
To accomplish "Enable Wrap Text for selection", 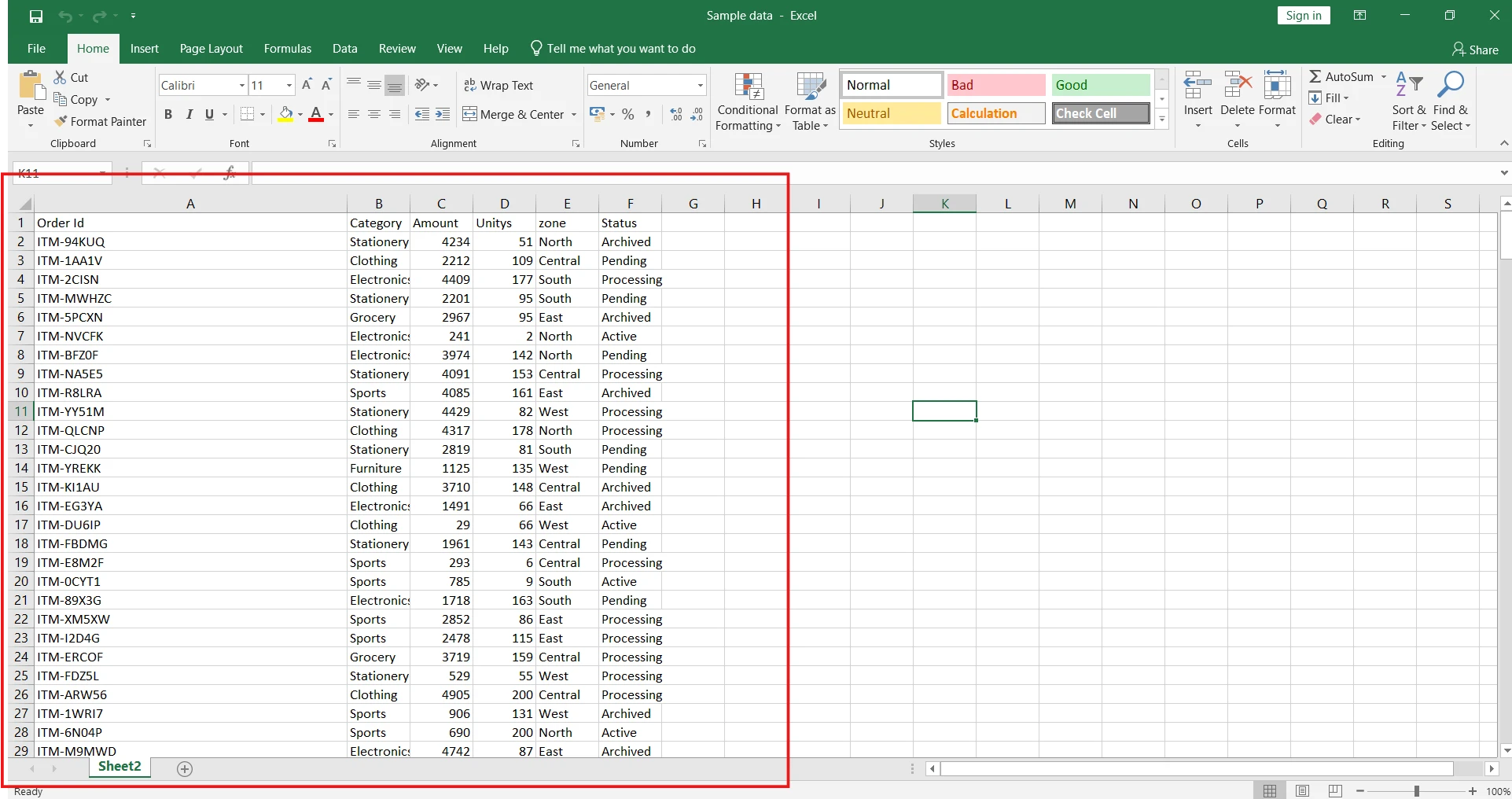I will pos(499,84).
